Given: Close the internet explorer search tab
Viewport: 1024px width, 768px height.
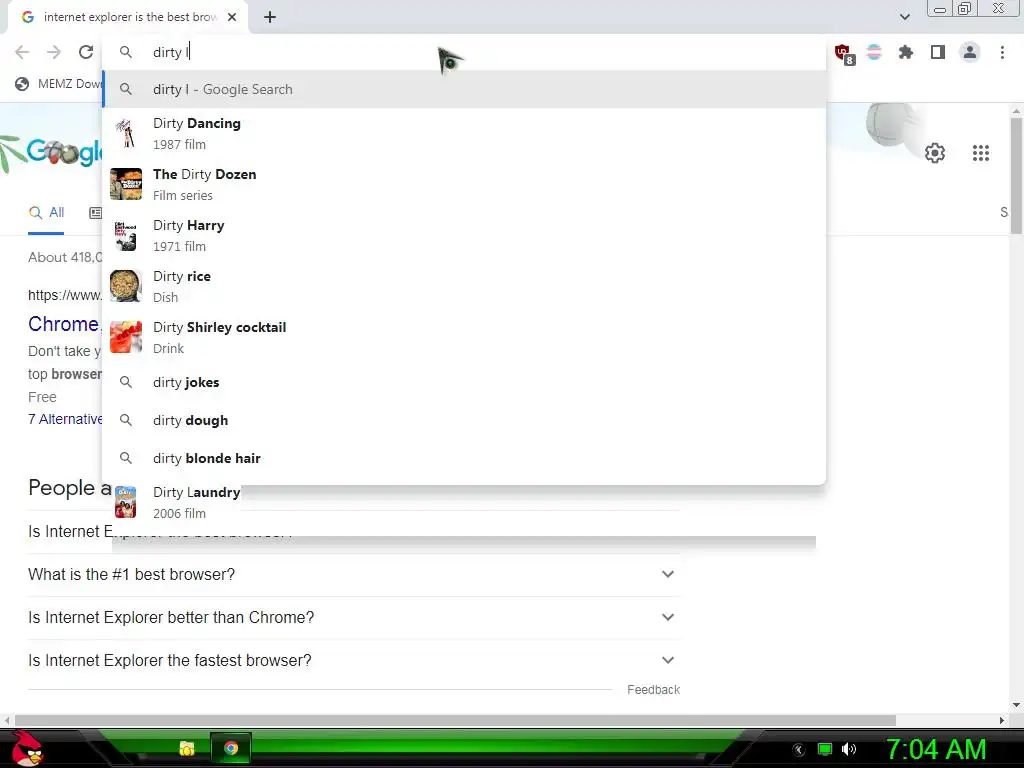Looking at the screenshot, I should tap(232, 17).
